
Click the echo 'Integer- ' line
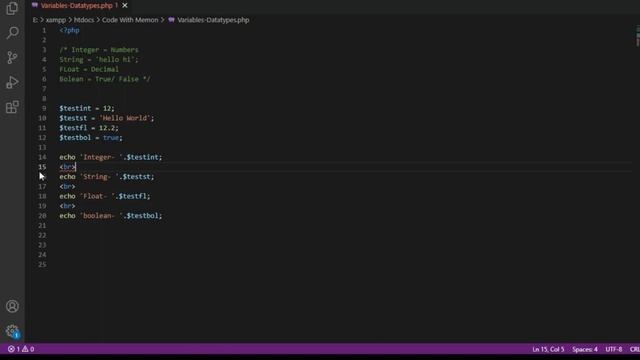pyautogui.click(x=111, y=157)
